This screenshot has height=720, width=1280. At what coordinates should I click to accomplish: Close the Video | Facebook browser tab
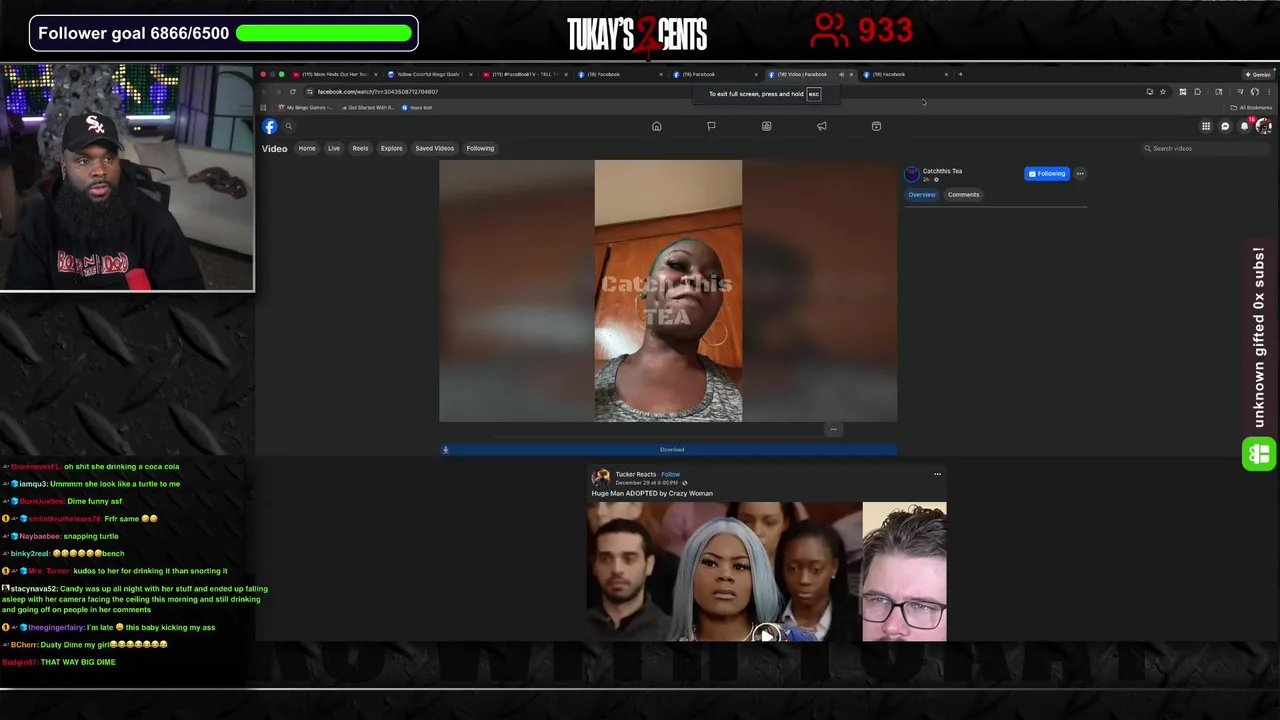[851, 74]
